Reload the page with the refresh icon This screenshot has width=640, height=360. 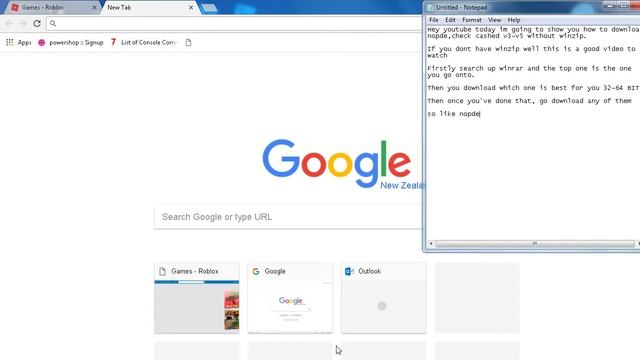[x=37, y=24]
